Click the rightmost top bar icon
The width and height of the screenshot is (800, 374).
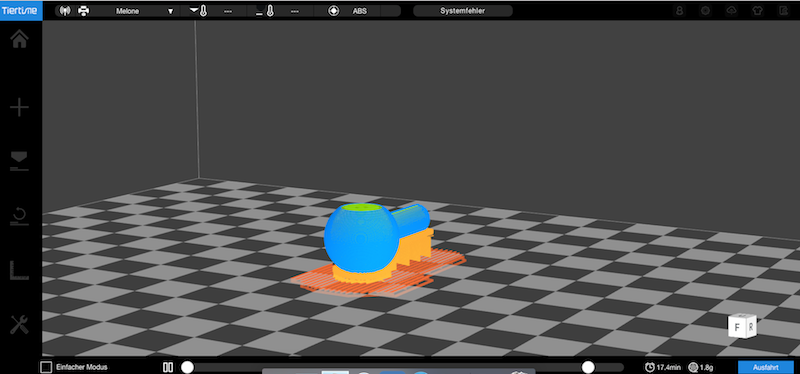(784, 11)
